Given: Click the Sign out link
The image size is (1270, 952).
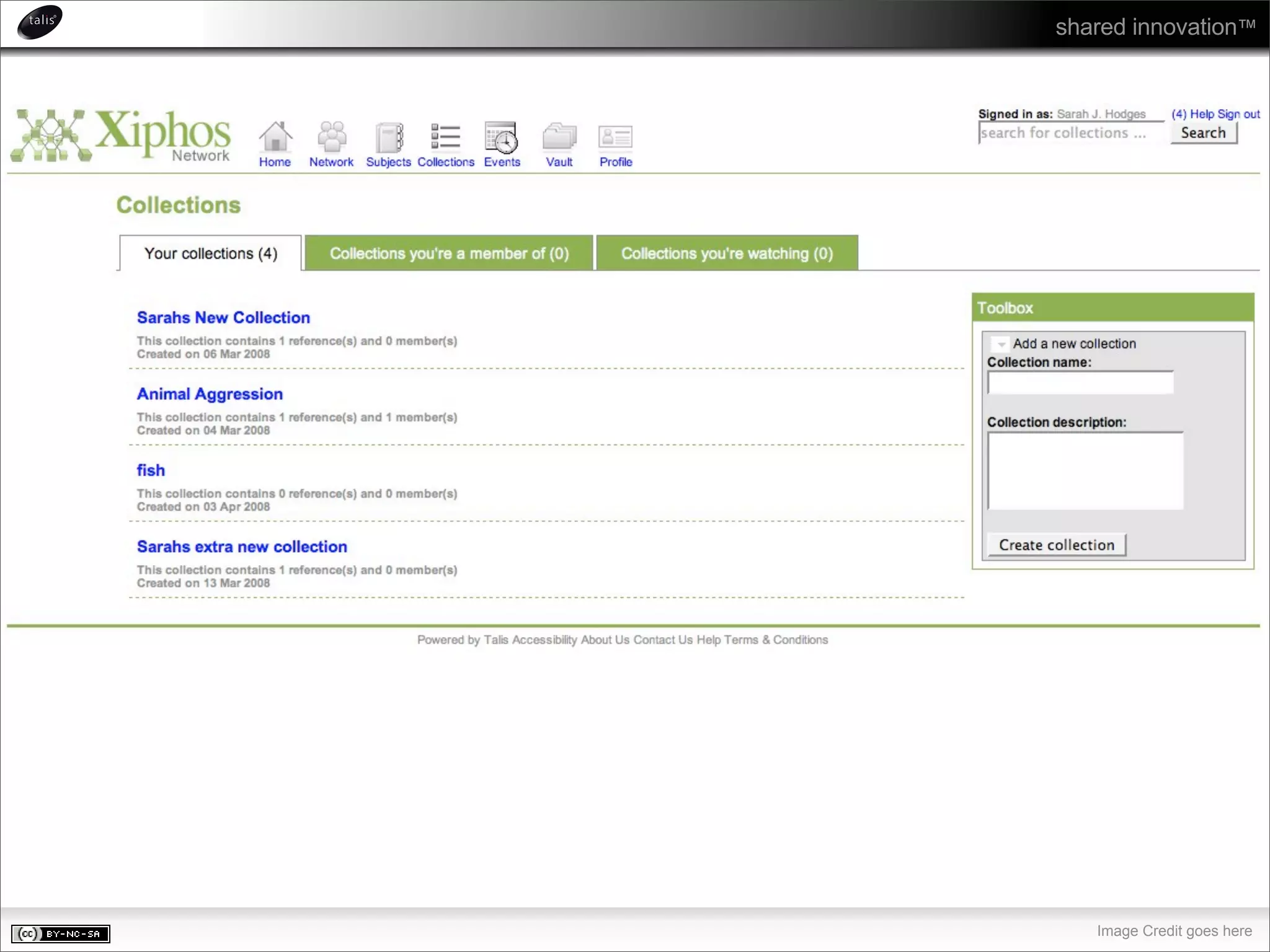Looking at the screenshot, I should click(1238, 114).
